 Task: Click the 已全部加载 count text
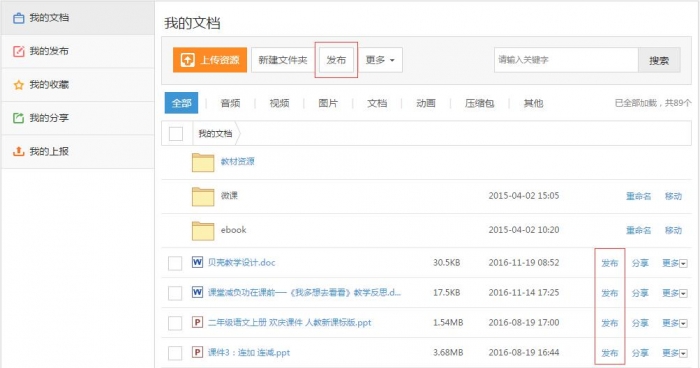(653, 103)
